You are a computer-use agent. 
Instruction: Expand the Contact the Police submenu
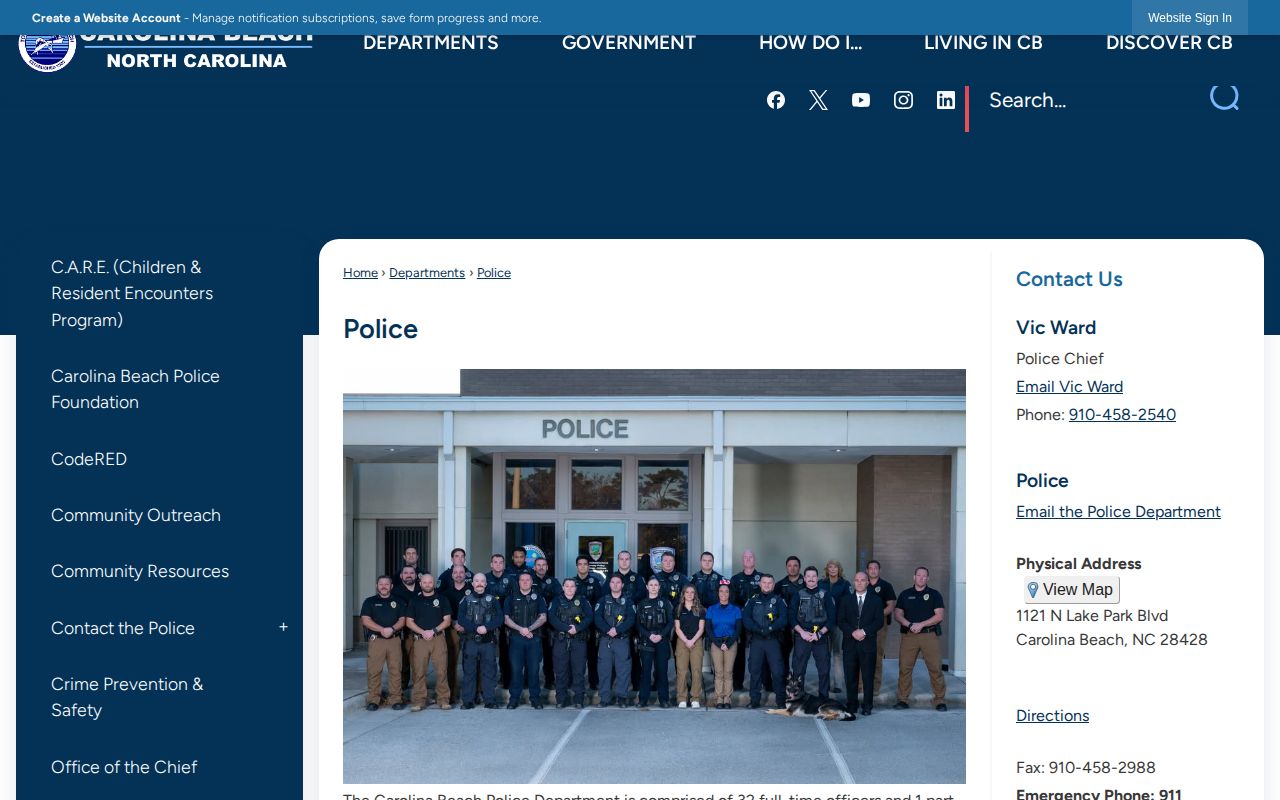[x=283, y=628]
